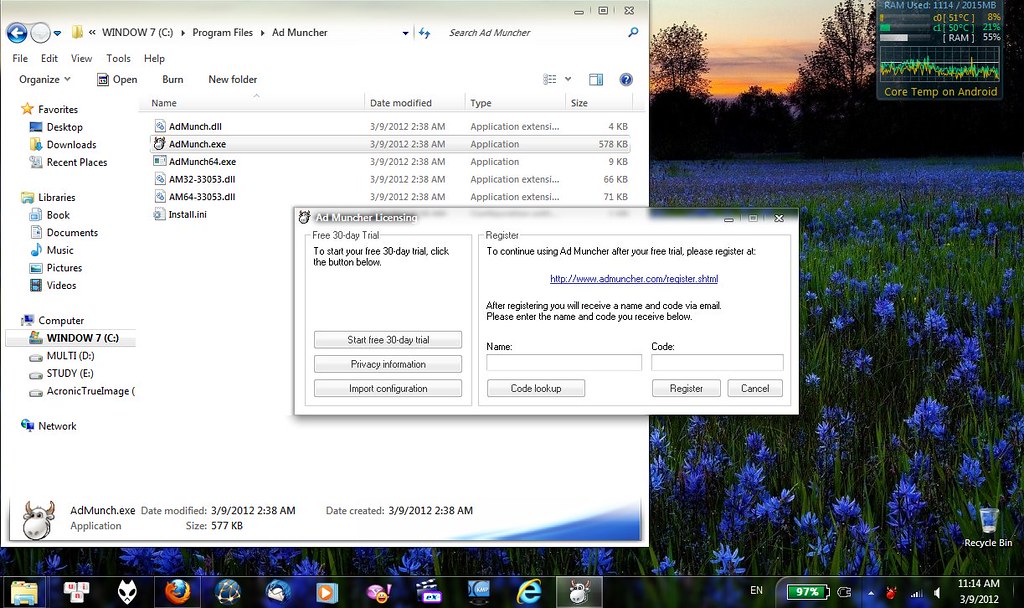This screenshot has height=608, width=1024.
Task: Create a New folder from toolbar
Action: (232, 79)
